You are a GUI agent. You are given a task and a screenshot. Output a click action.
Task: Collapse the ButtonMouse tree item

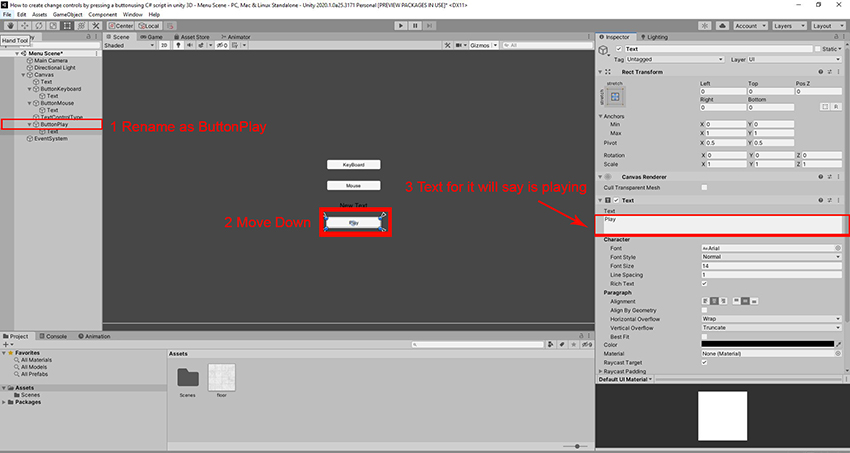click(29, 103)
